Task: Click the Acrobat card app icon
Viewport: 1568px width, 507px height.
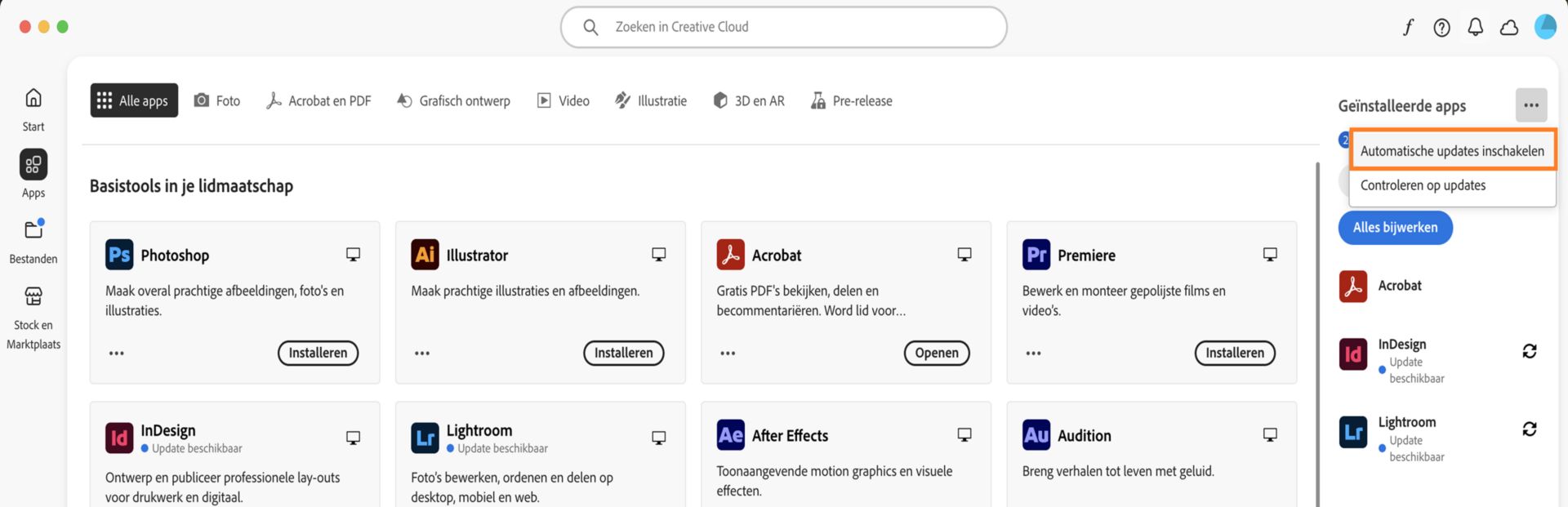Action: (730, 255)
